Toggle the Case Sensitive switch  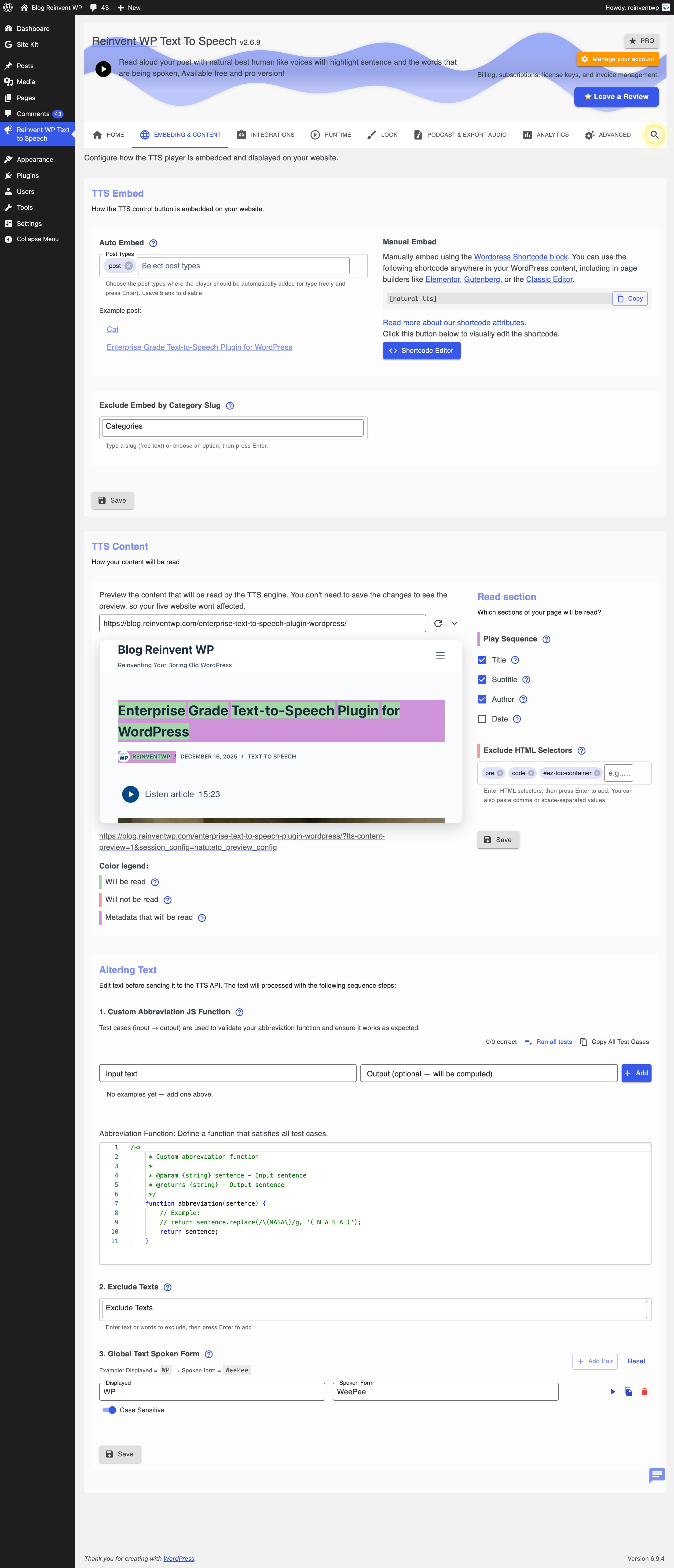click(x=110, y=1410)
